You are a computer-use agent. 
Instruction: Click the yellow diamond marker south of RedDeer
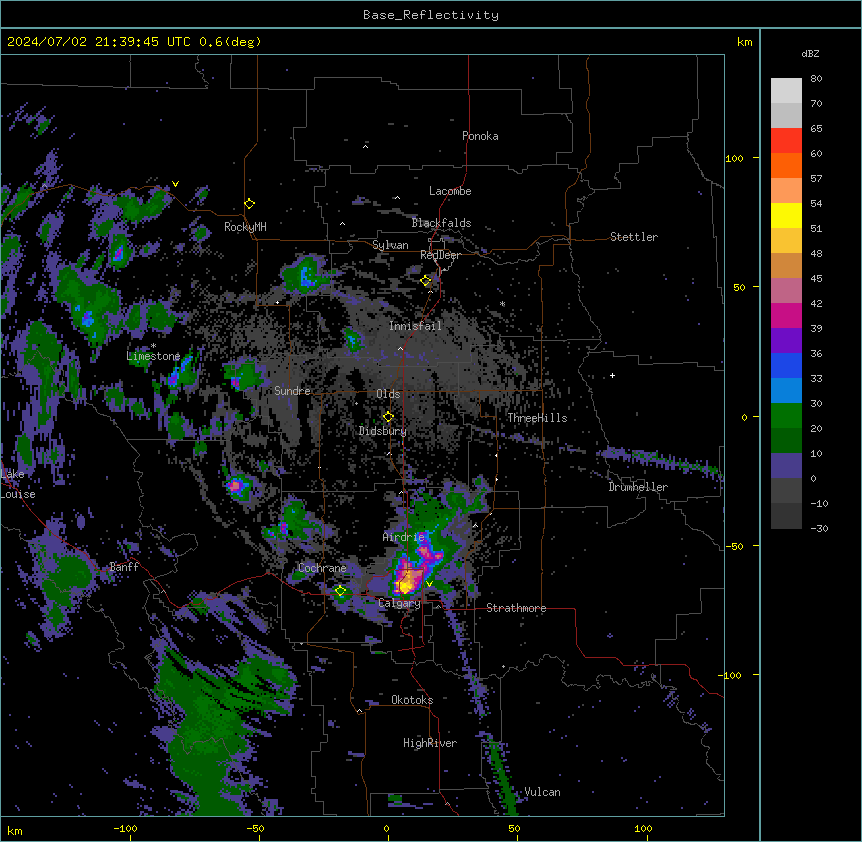click(x=426, y=281)
